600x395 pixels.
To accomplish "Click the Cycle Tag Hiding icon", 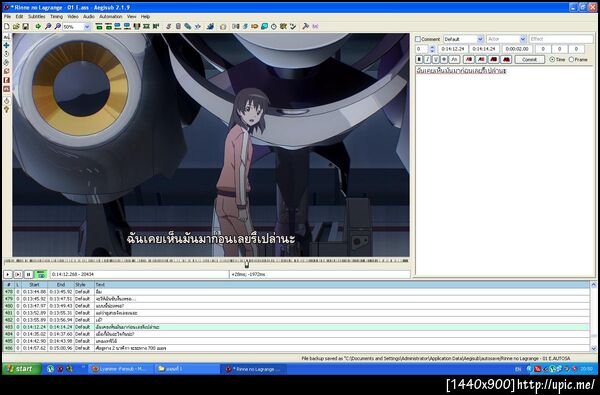I will pos(315,26).
